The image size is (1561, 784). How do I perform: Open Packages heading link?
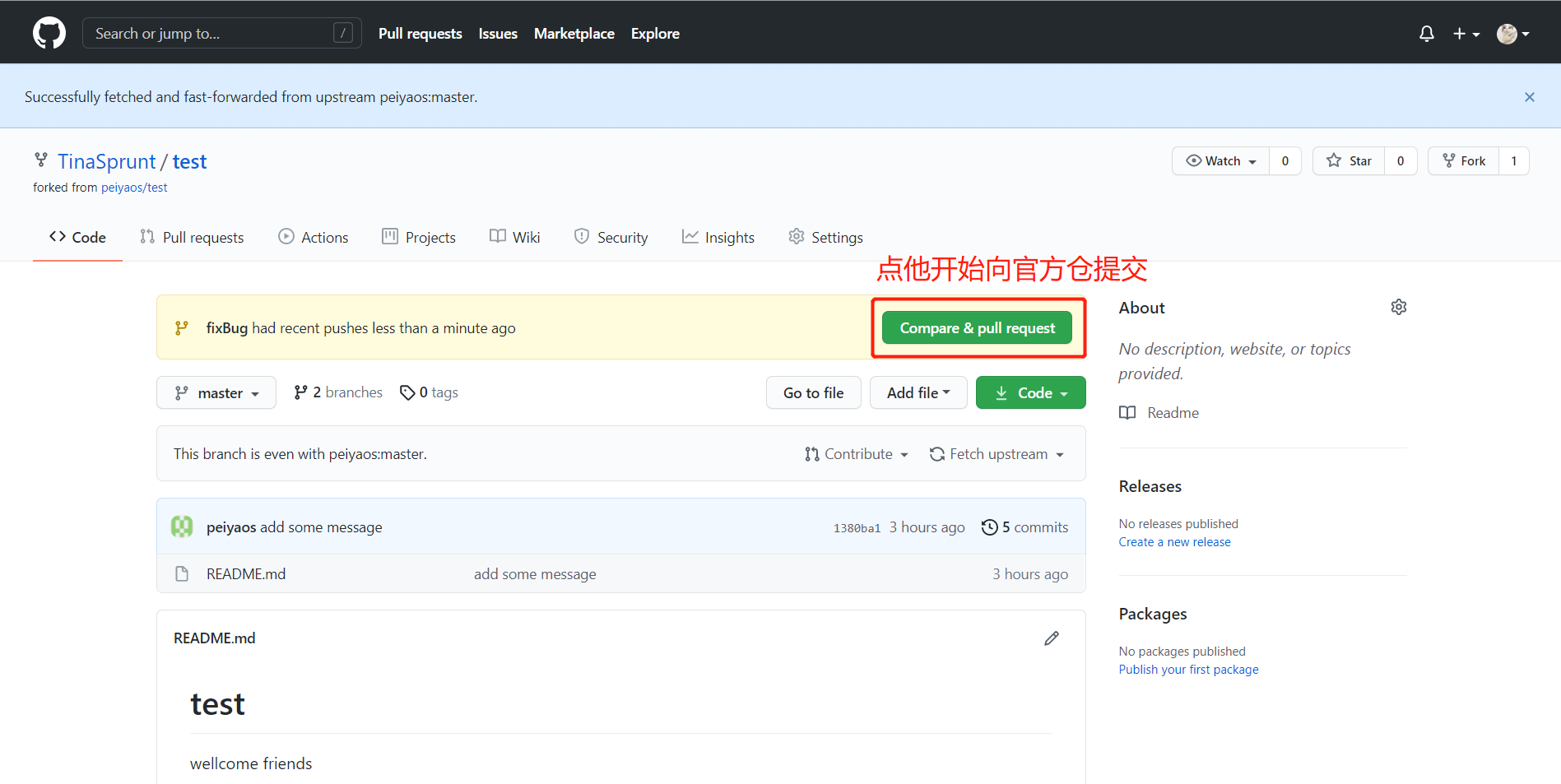point(1153,614)
